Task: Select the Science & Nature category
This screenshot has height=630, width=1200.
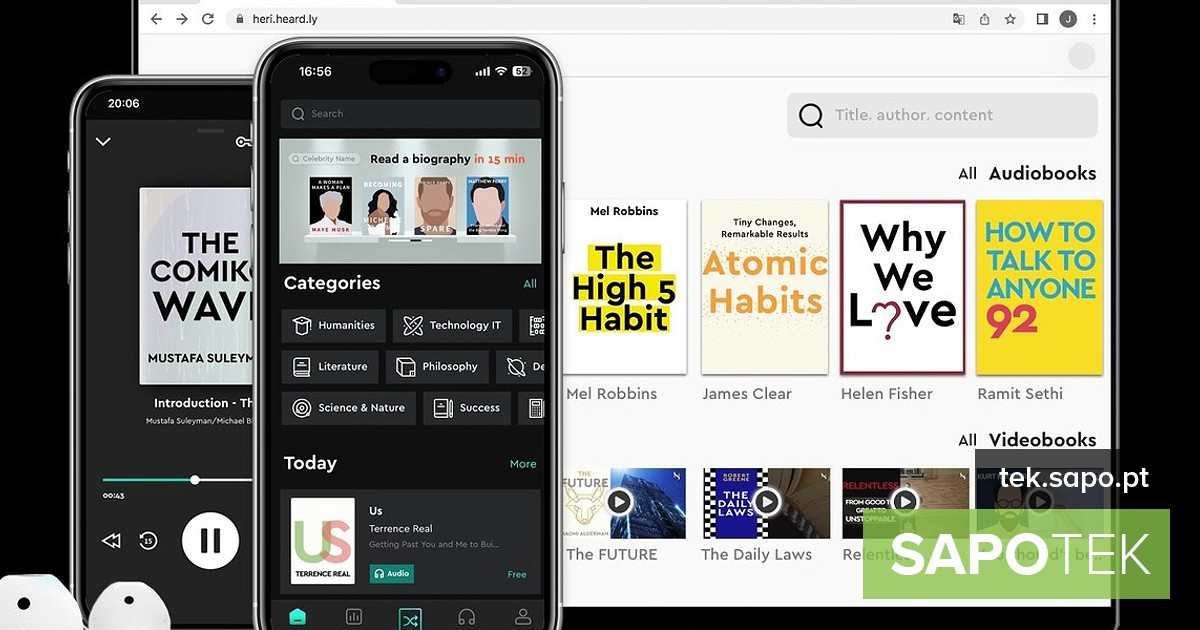Action: tap(349, 408)
